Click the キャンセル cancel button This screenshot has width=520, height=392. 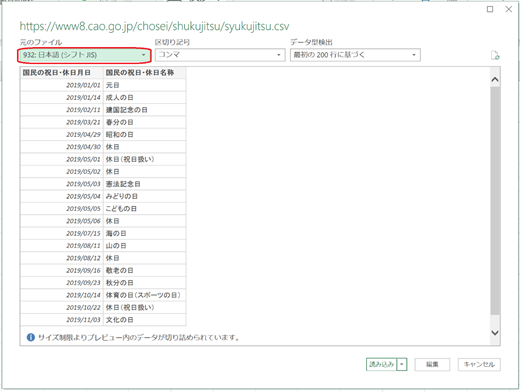click(x=479, y=364)
